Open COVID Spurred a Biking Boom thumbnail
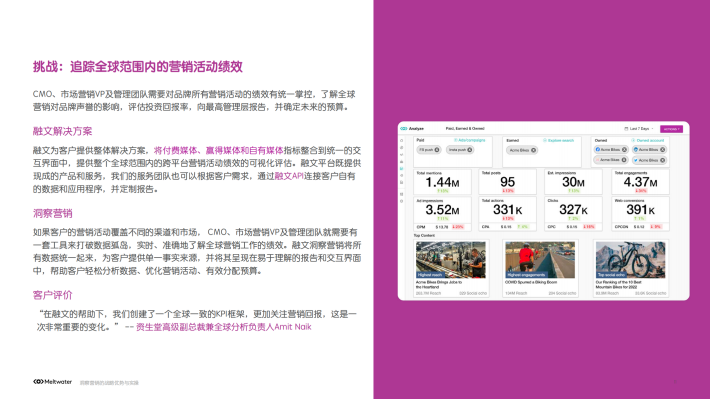Screen dimensions: 710x399 [540, 260]
